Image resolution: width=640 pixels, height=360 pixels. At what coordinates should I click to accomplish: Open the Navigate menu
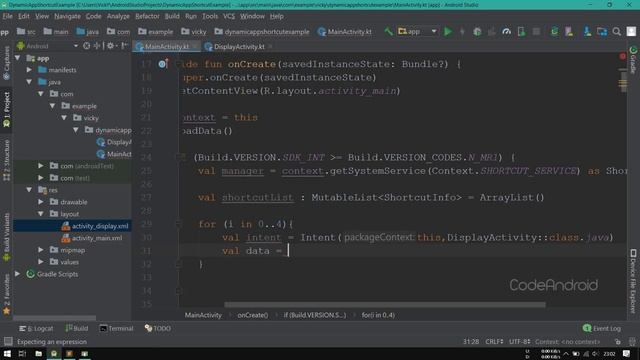tap(67, 16)
